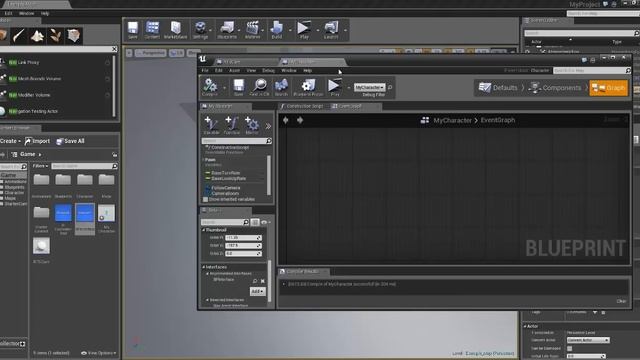Viewport: 640px width, 360px height.
Task: Switch to Components mode
Action: coord(555,88)
